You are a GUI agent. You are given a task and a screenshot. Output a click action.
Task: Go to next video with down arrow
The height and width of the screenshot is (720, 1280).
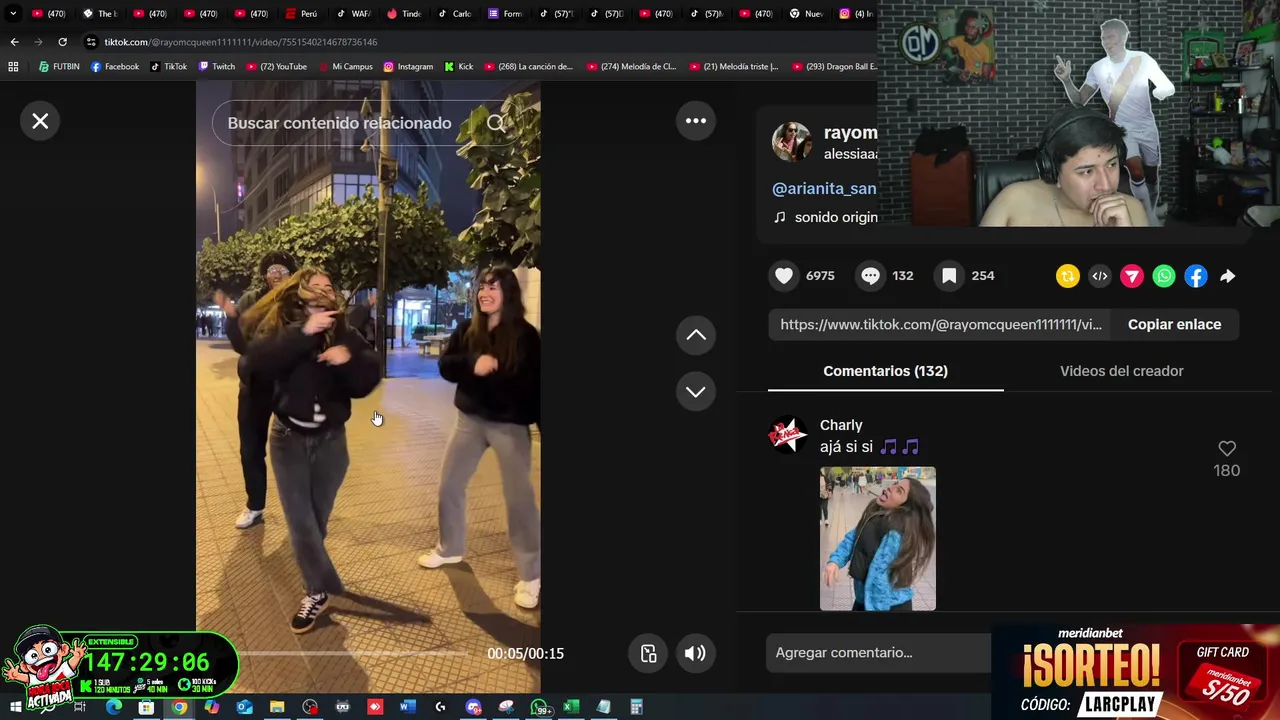click(696, 391)
